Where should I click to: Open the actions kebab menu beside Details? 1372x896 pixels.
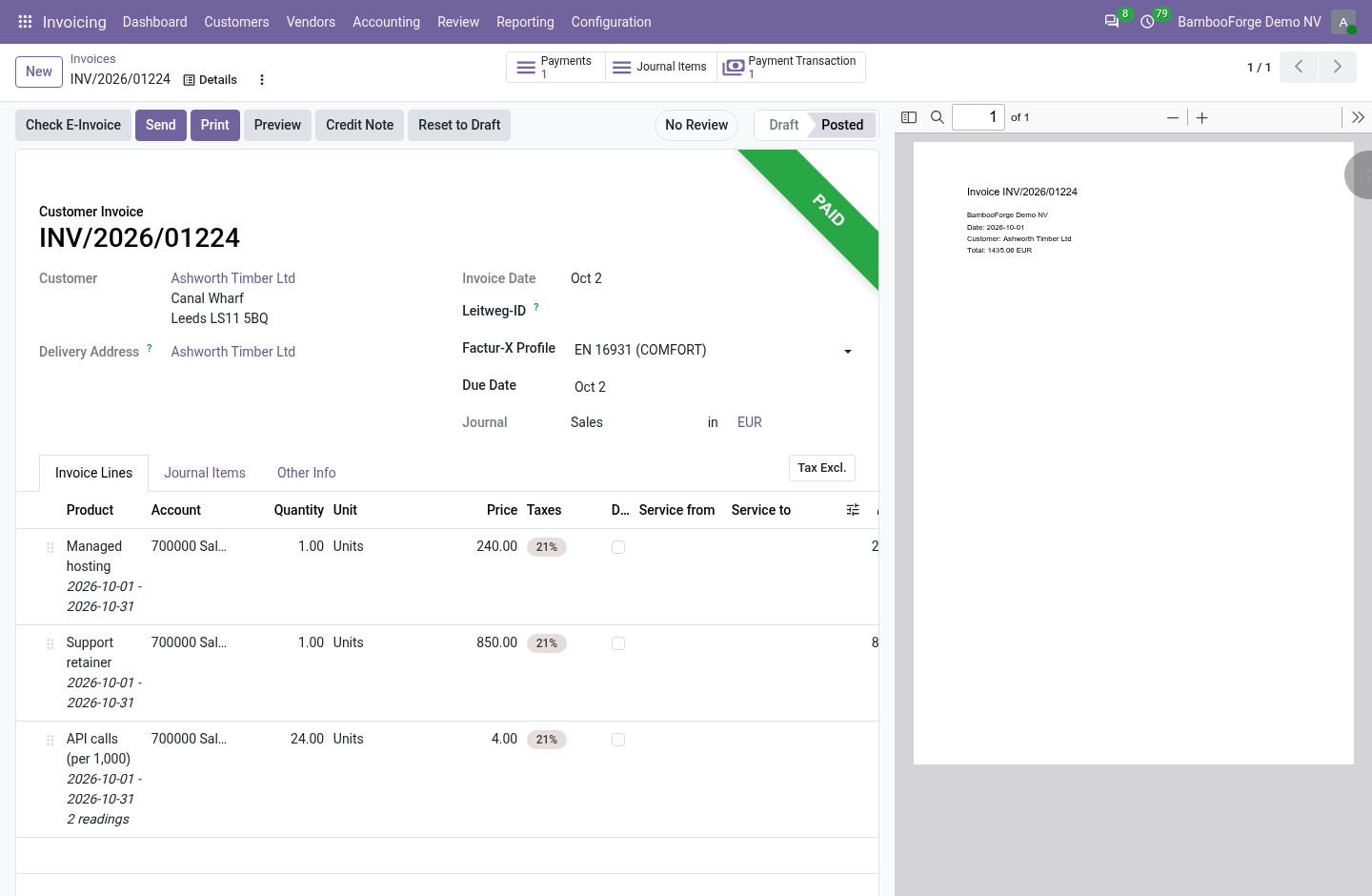click(262, 80)
